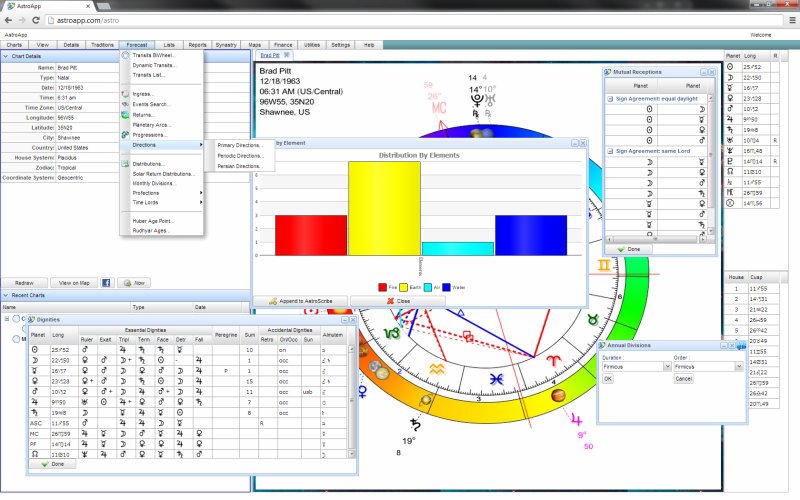Select the first radio button in Recent Charts
800x500 pixels.
click(x=18, y=319)
